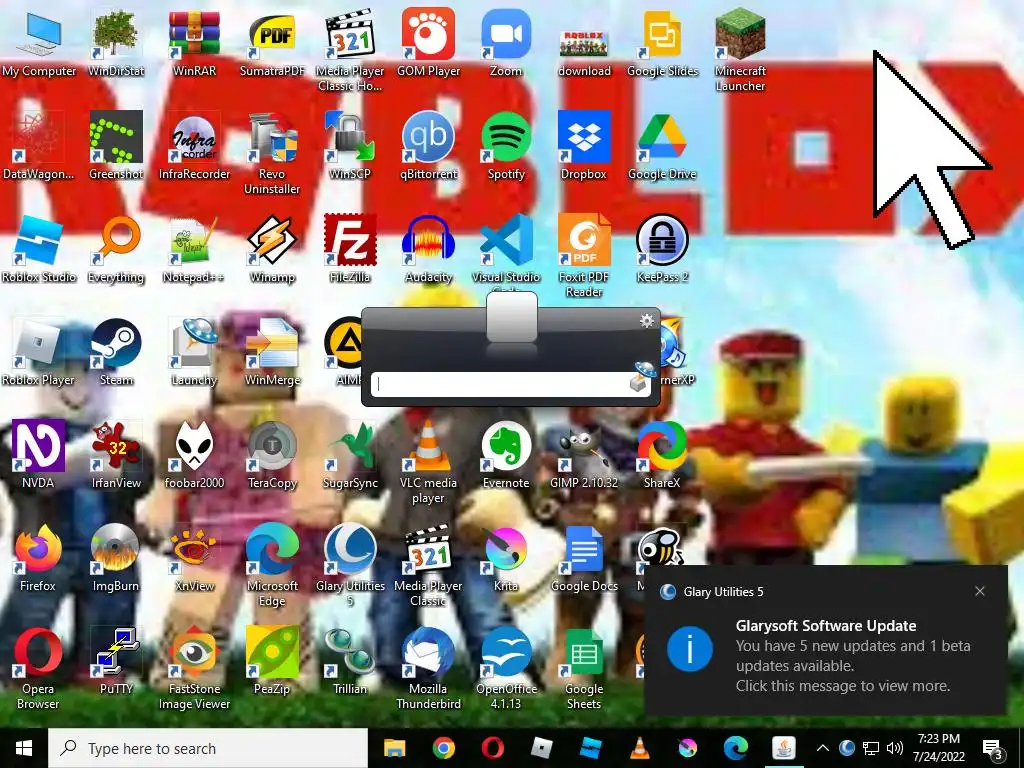Open the NVDA screen reader icon

(x=39, y=455)
